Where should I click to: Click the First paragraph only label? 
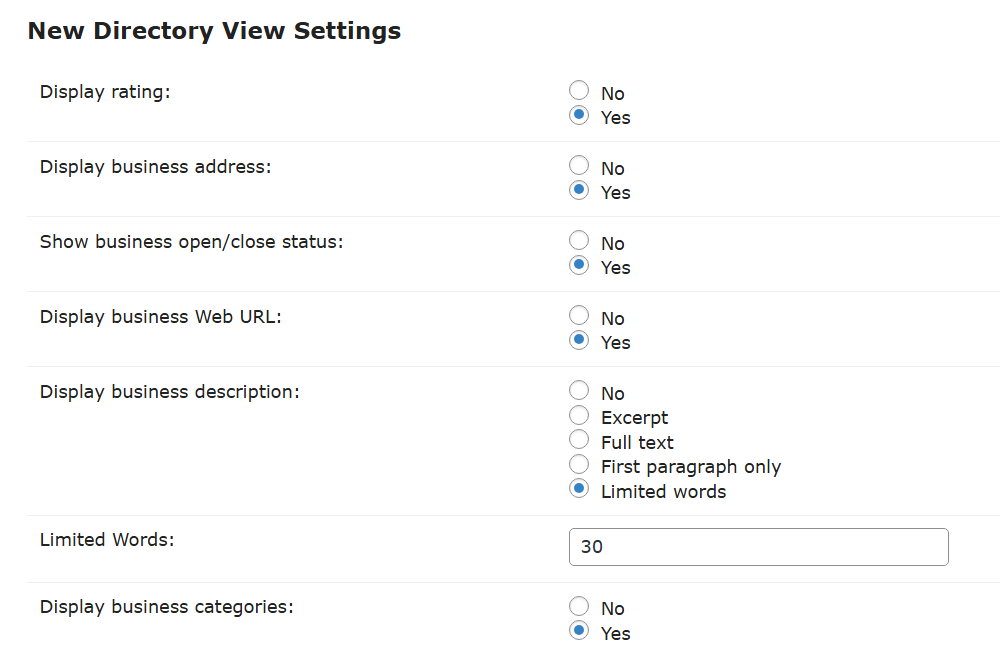click(690, 467)
